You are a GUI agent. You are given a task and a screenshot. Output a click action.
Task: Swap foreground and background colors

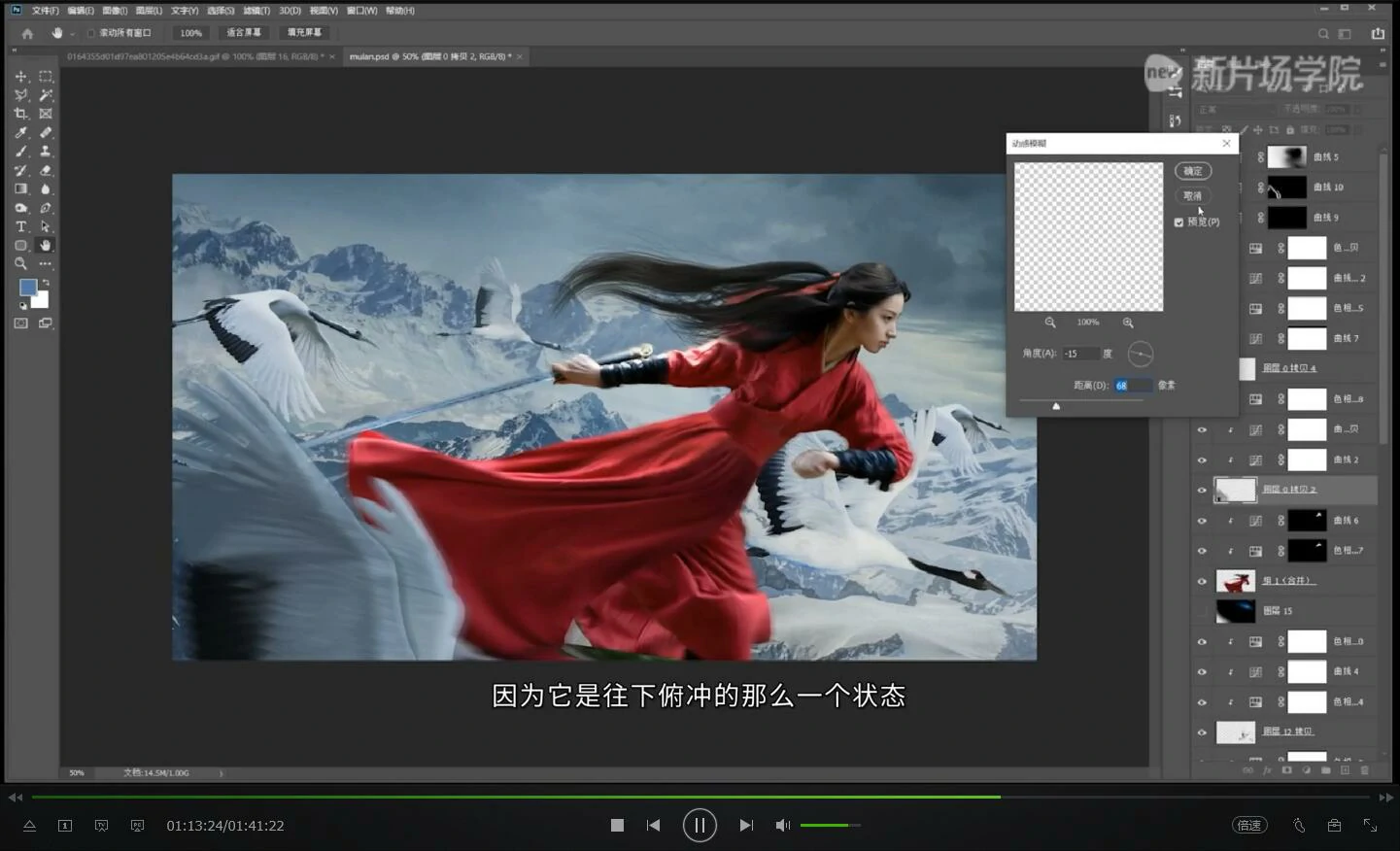coord(45,283)
